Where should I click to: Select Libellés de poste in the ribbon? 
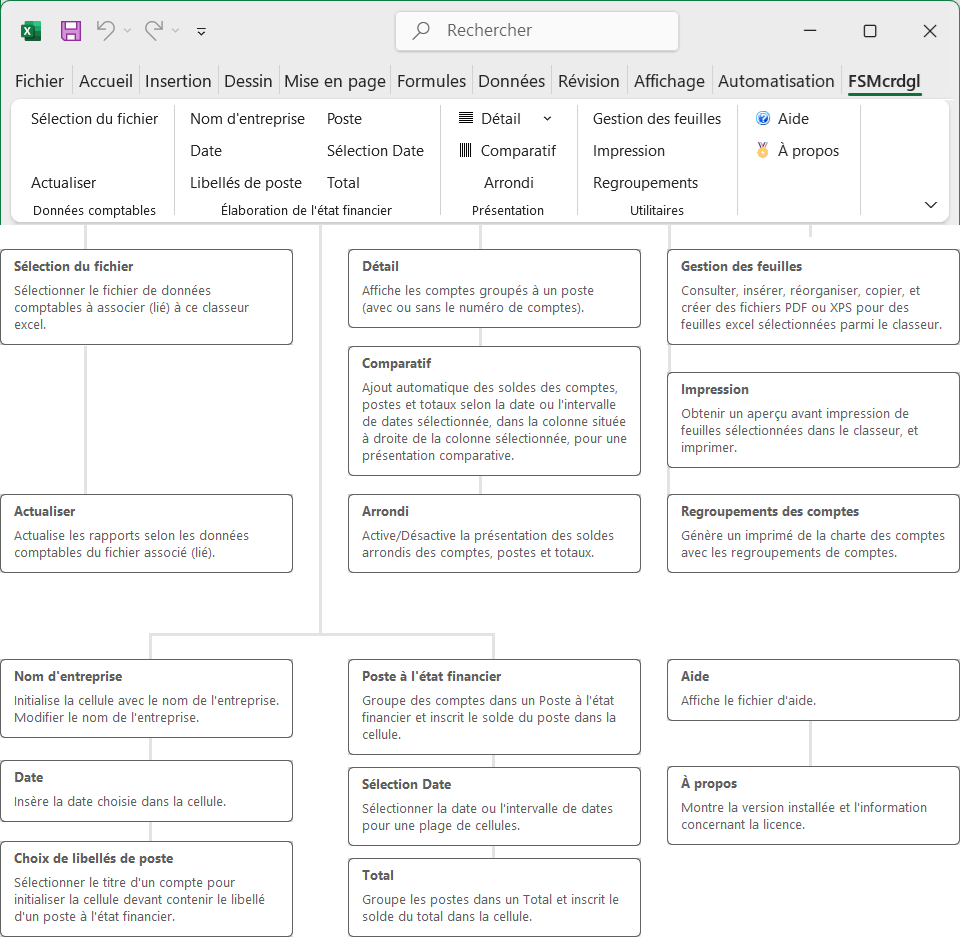click(x=246, y=183)
